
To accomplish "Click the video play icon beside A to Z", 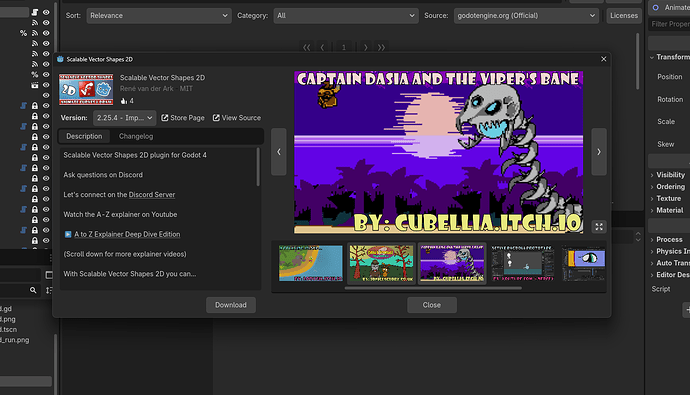I will 68,234.
